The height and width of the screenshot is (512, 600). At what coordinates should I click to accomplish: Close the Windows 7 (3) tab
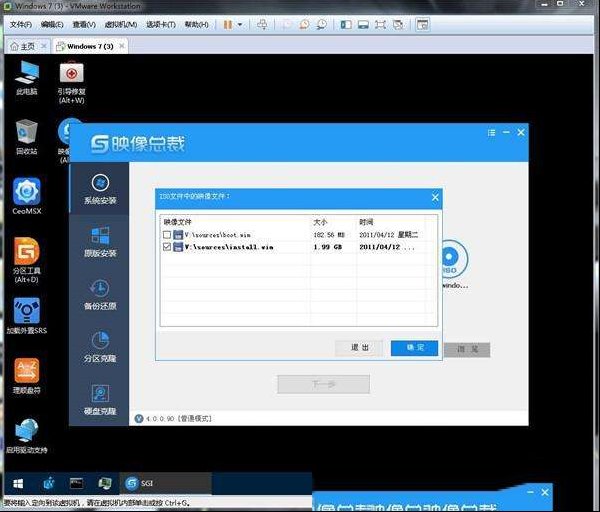pos(122,46)
